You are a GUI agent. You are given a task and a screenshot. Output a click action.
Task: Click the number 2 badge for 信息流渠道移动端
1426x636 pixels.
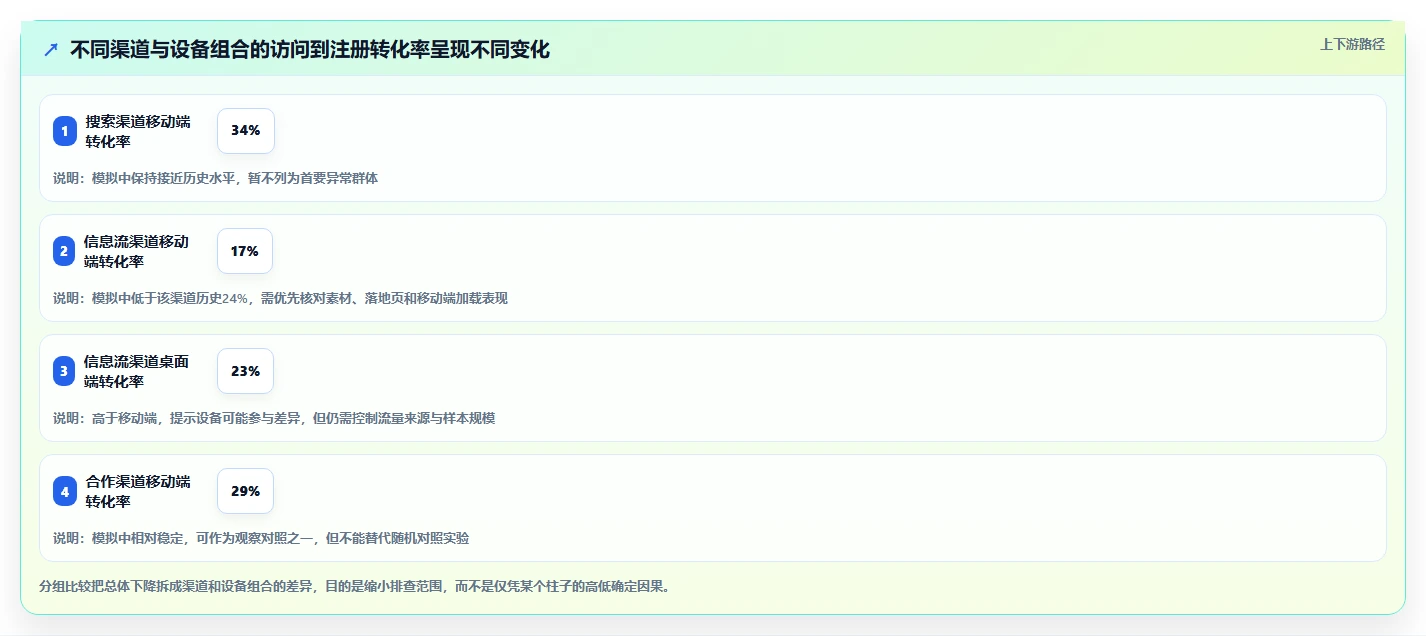click(65, 251)
